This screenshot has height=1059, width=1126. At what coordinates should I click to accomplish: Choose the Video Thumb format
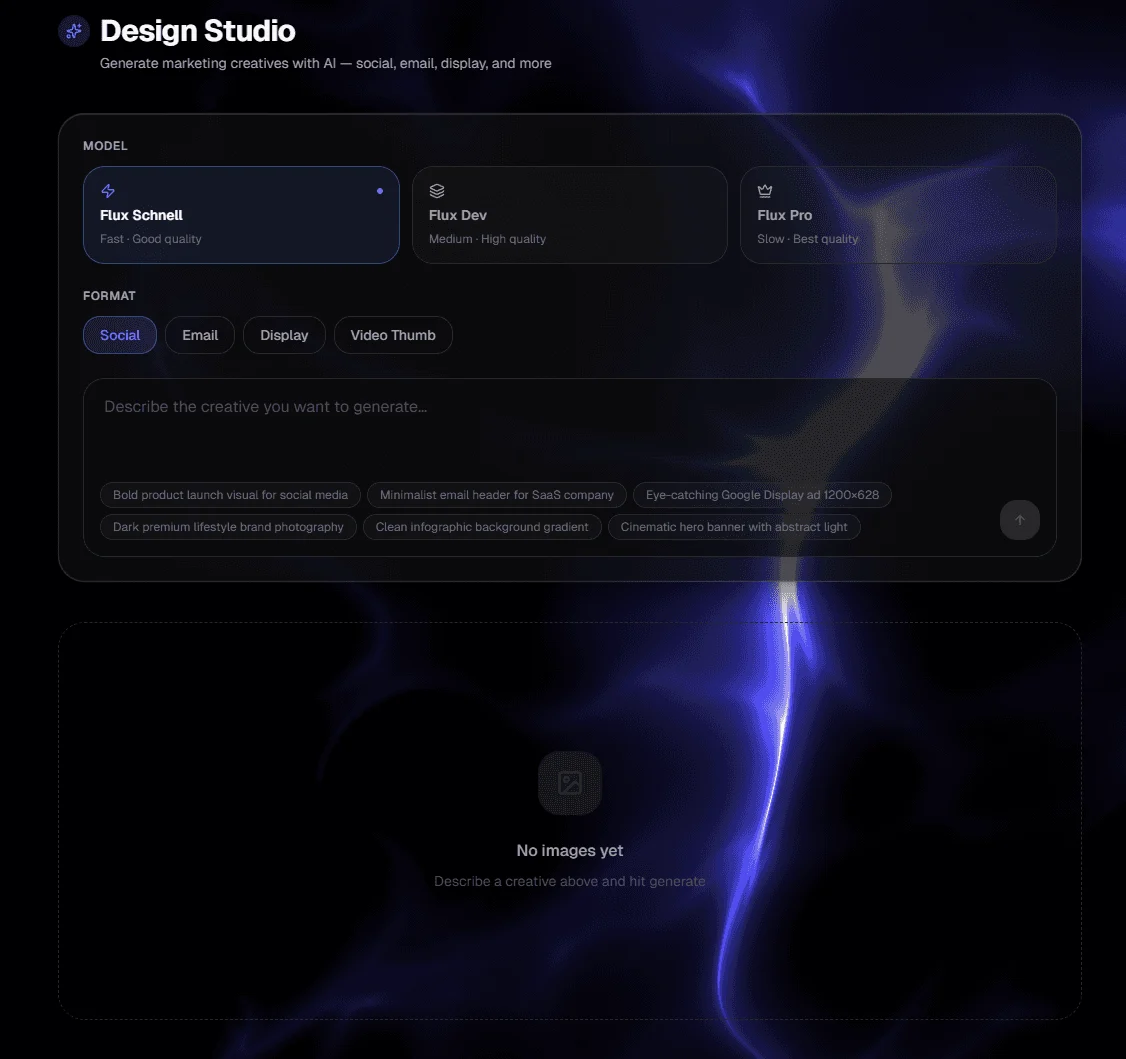click(x=393, y=335)
